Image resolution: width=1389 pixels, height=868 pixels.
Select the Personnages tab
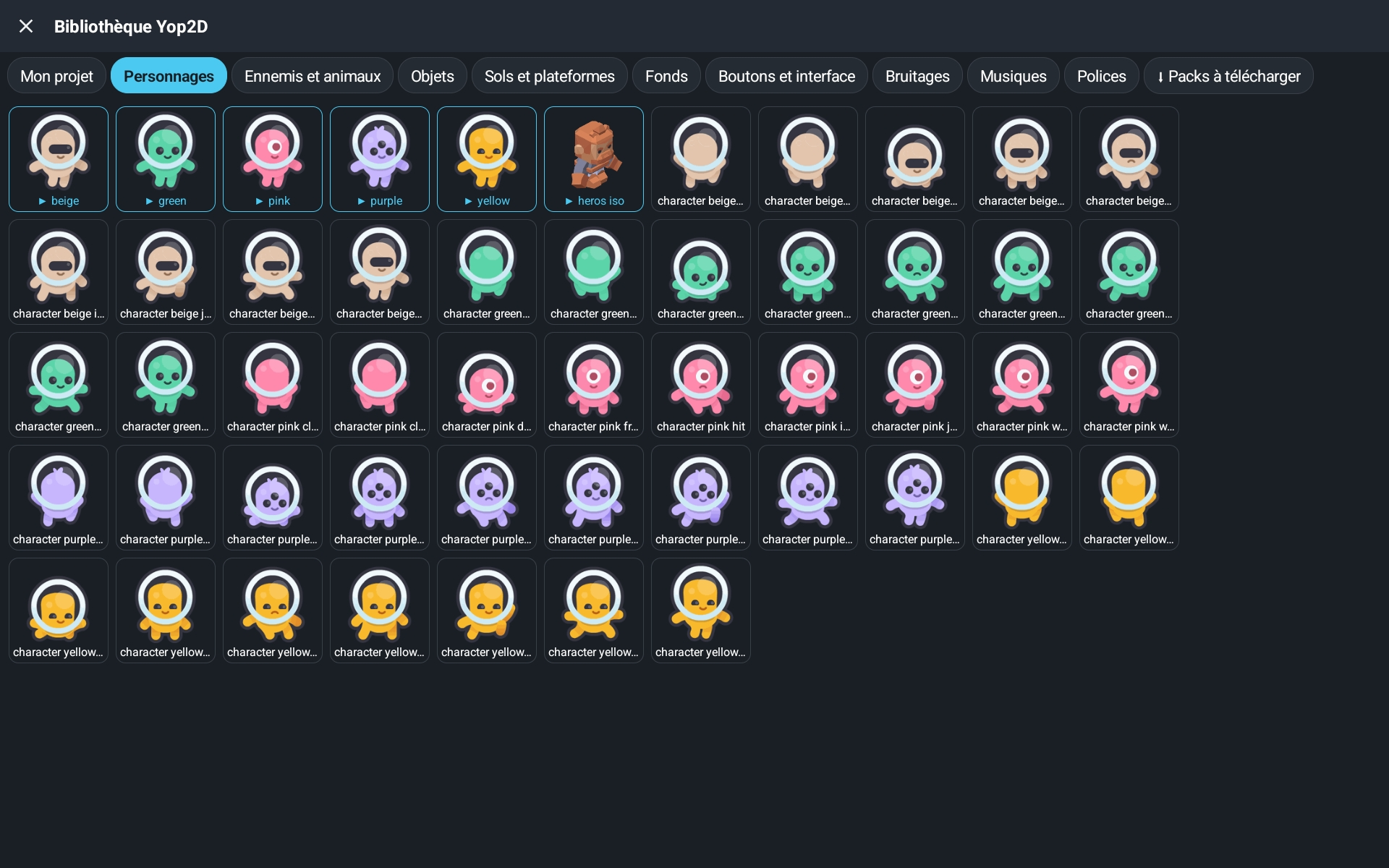[x=169, y=76]
